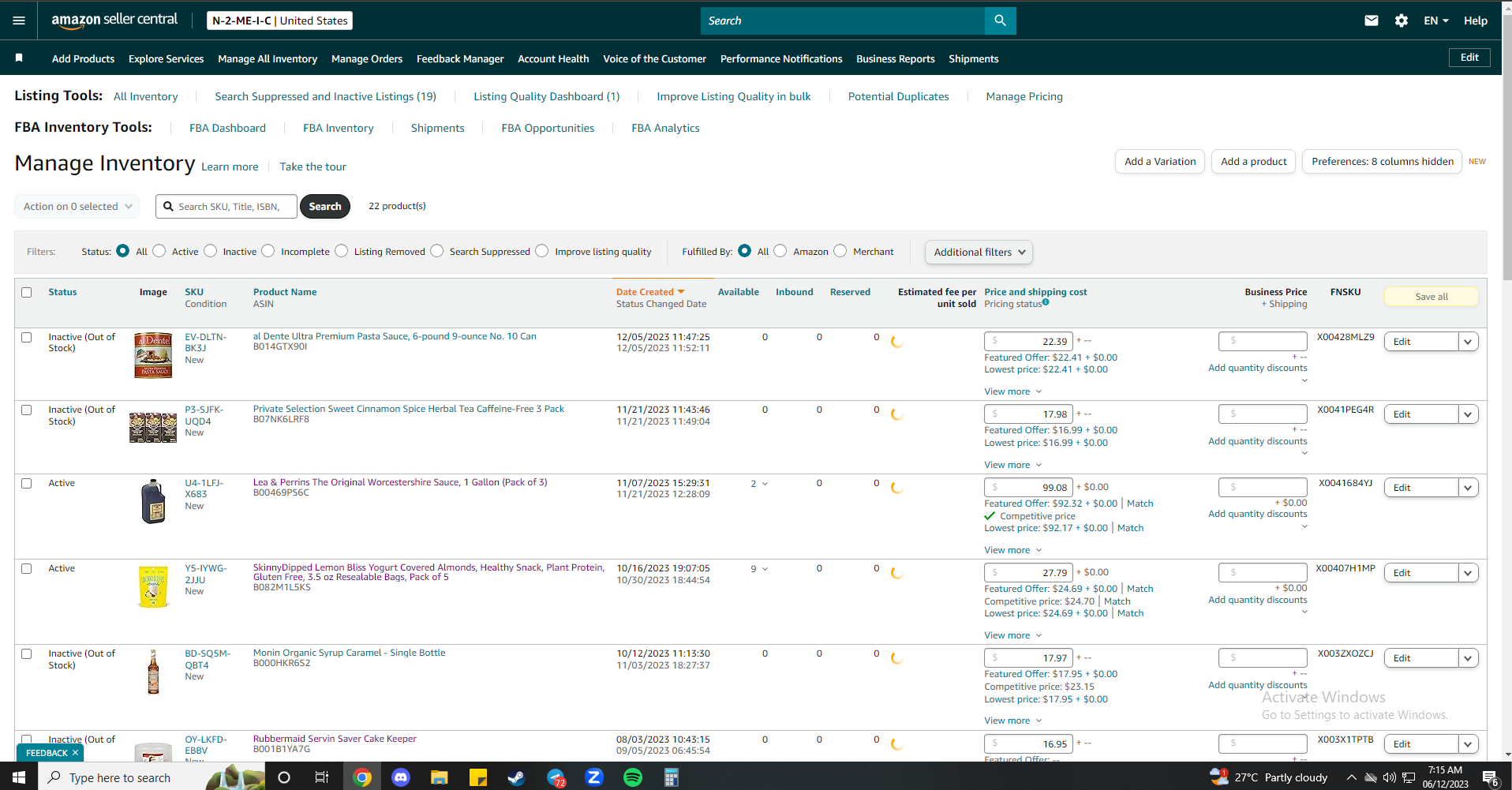Open the settings gear icon

coord(1402,21)
